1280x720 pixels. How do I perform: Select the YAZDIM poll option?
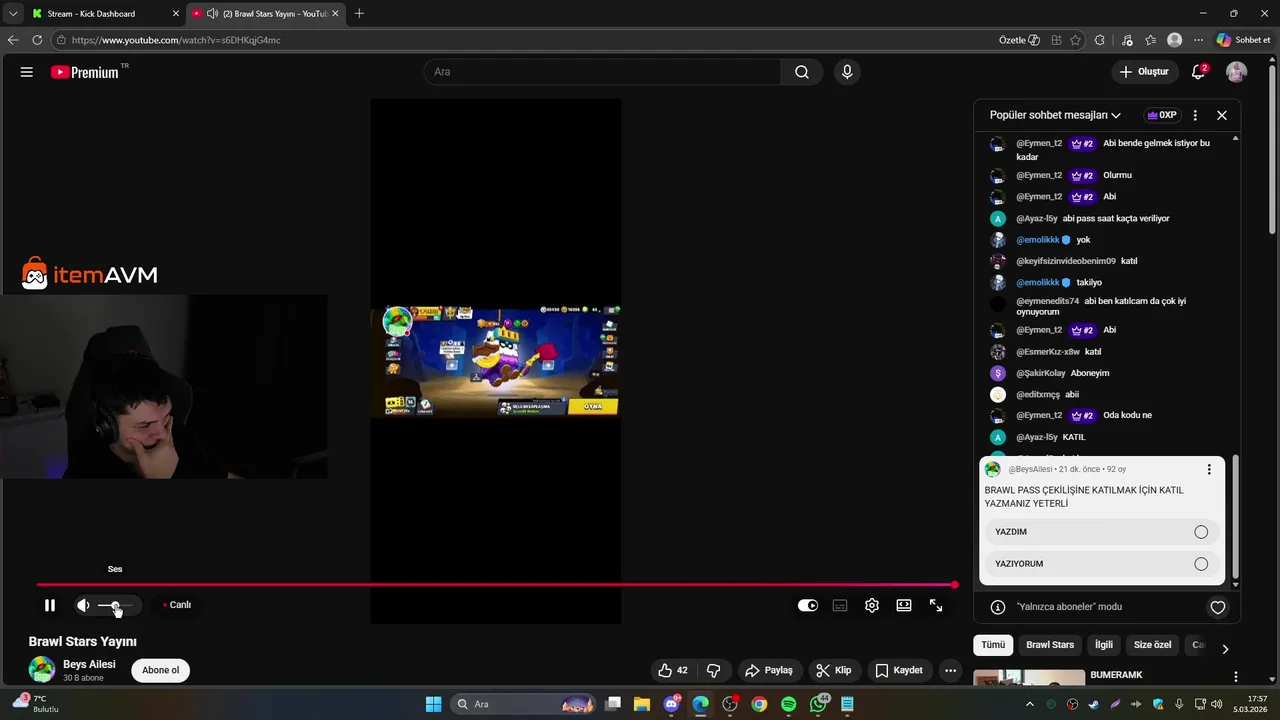pyautogui.click(x=1101, y=532)
